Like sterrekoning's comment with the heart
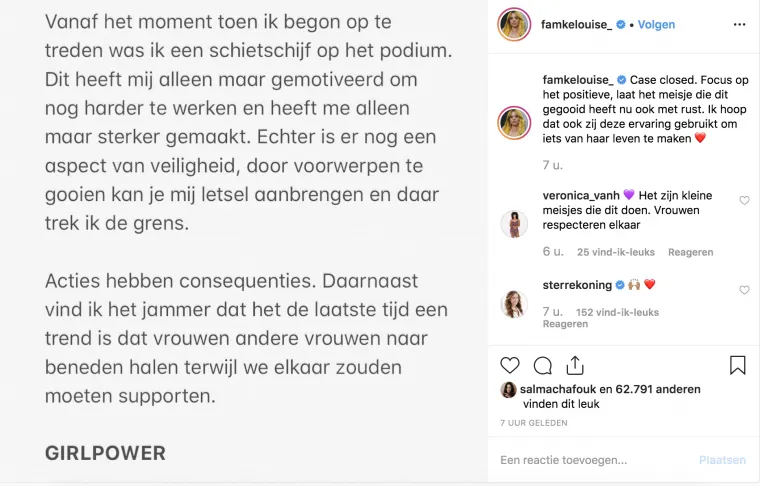Viewport: 760px width, 486px height. pyautogui.click(x=744, y=290)
